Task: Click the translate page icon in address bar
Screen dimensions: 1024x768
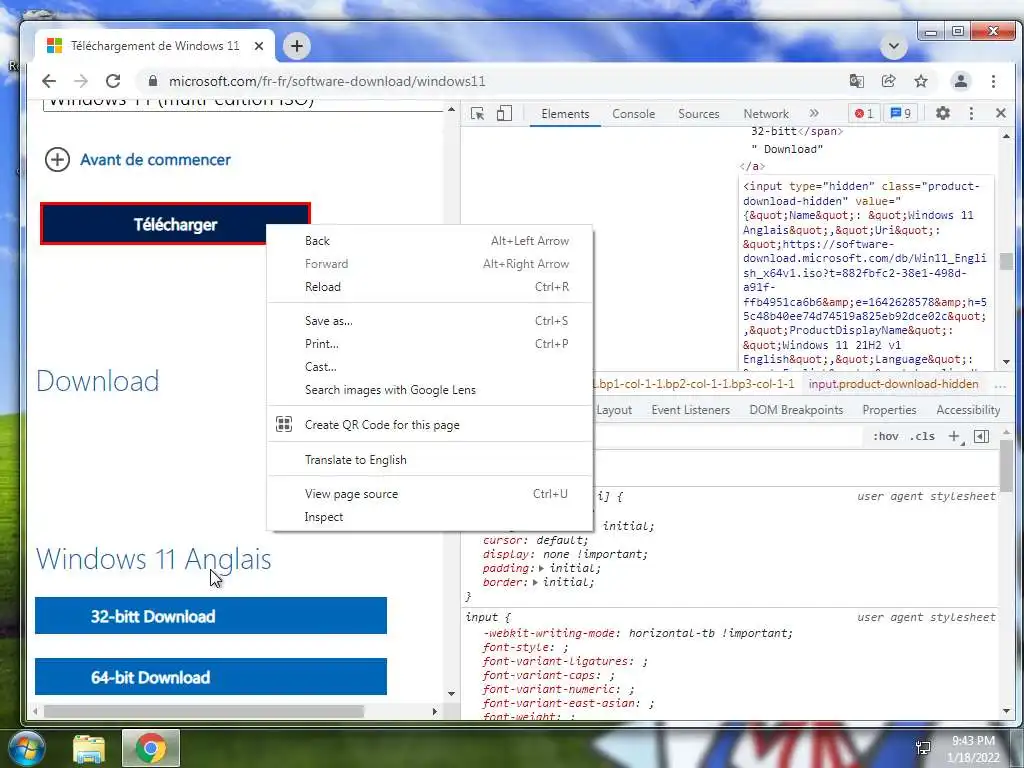Action: (x=856, y=81)
